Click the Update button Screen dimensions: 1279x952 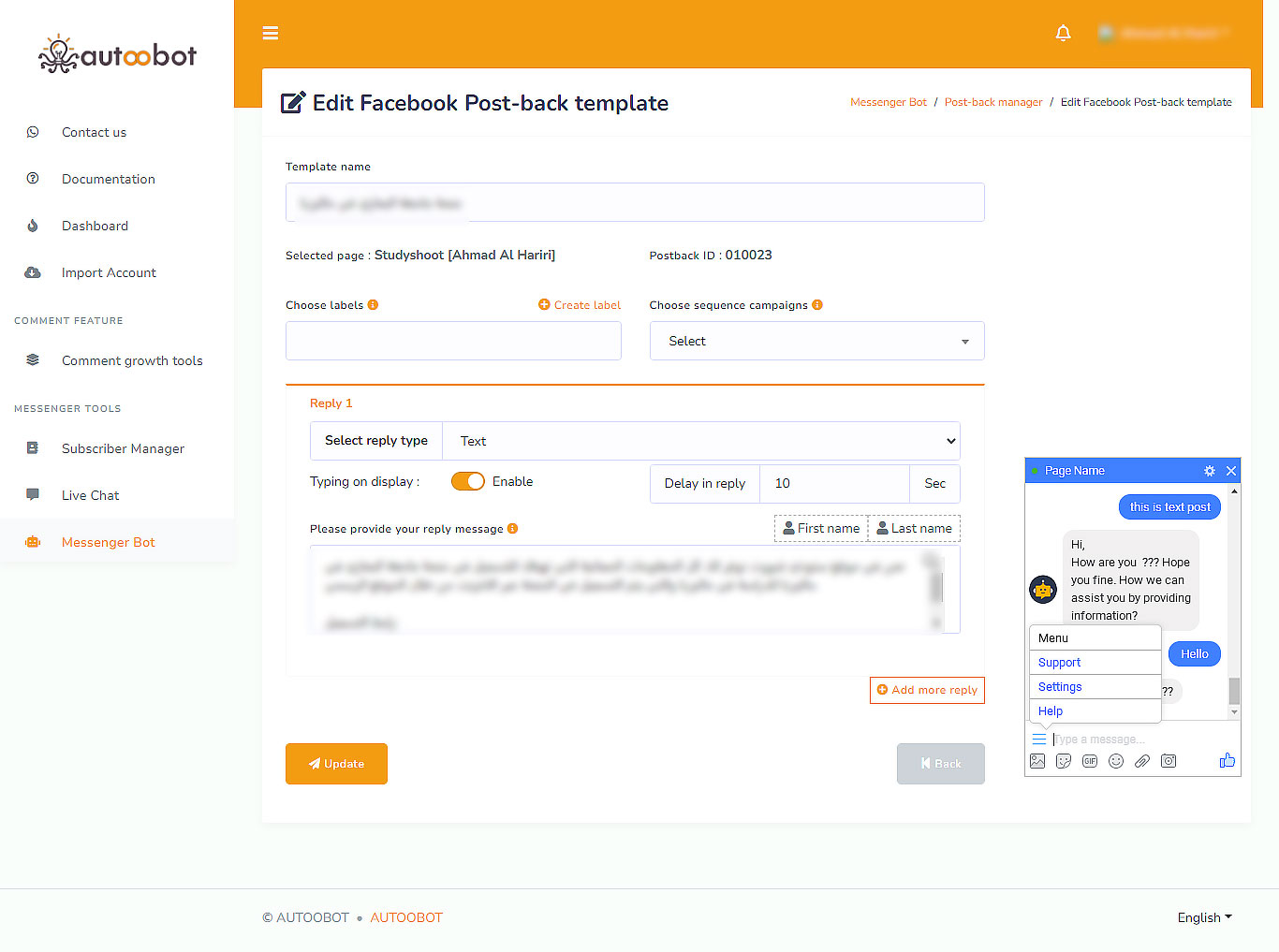(x=336, y=764)
